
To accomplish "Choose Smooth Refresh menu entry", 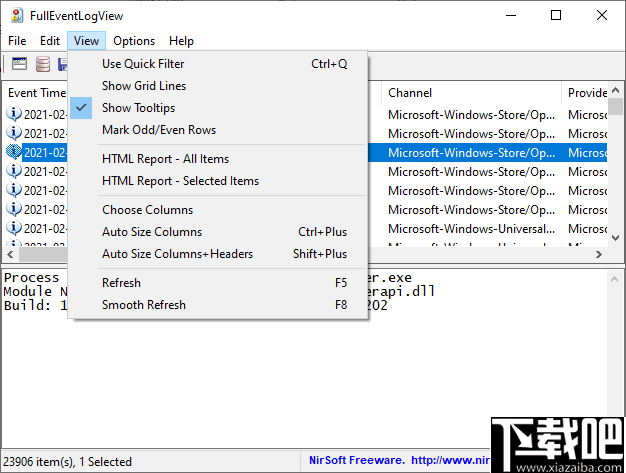I will pos(218,305).
